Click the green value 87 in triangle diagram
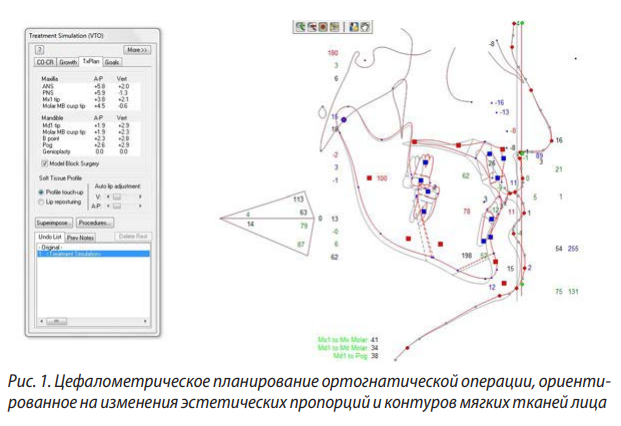Screen dimensions: 621x426 [x=301, y=244]
